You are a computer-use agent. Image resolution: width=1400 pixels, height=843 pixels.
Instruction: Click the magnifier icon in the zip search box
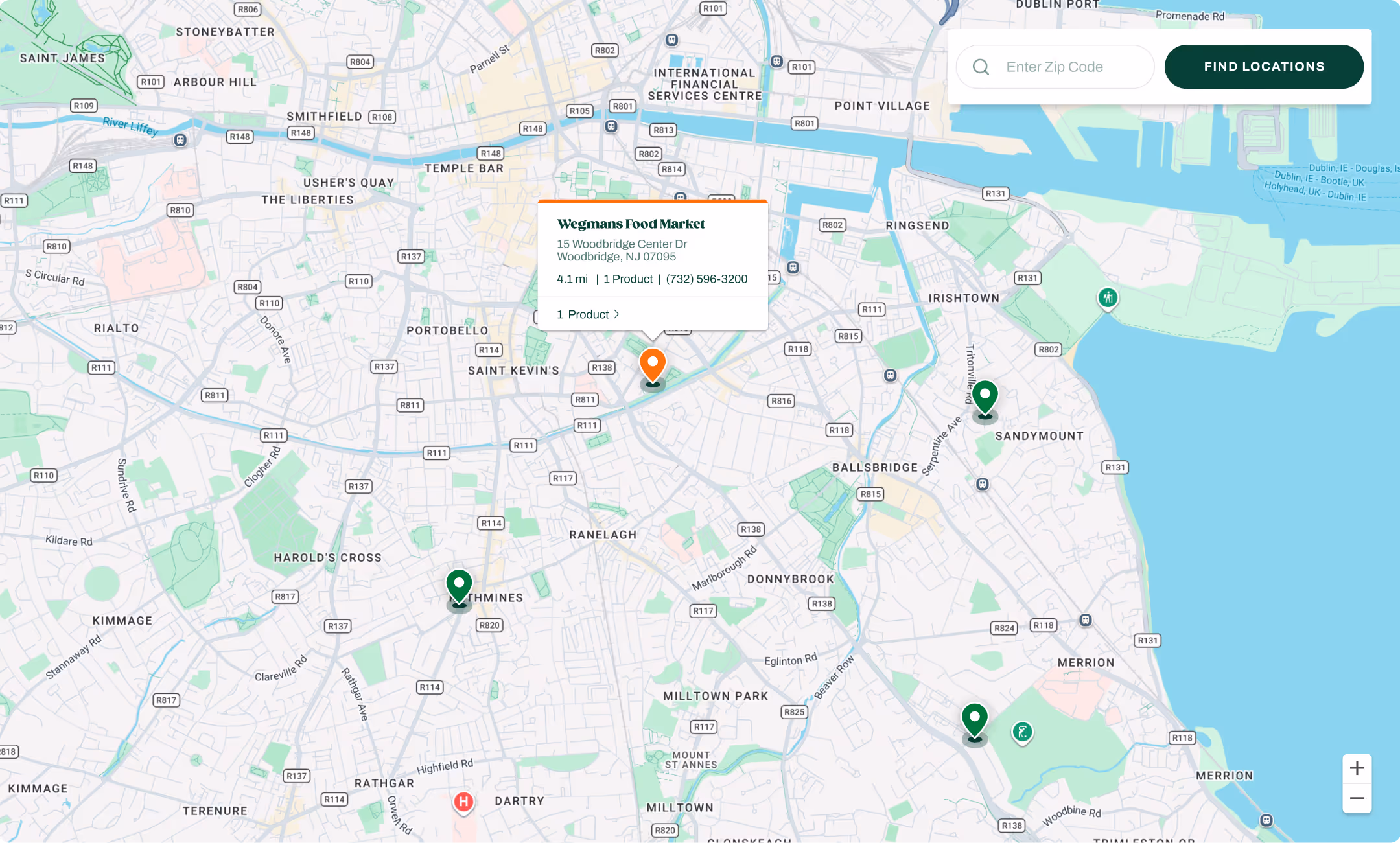point(981,67)
